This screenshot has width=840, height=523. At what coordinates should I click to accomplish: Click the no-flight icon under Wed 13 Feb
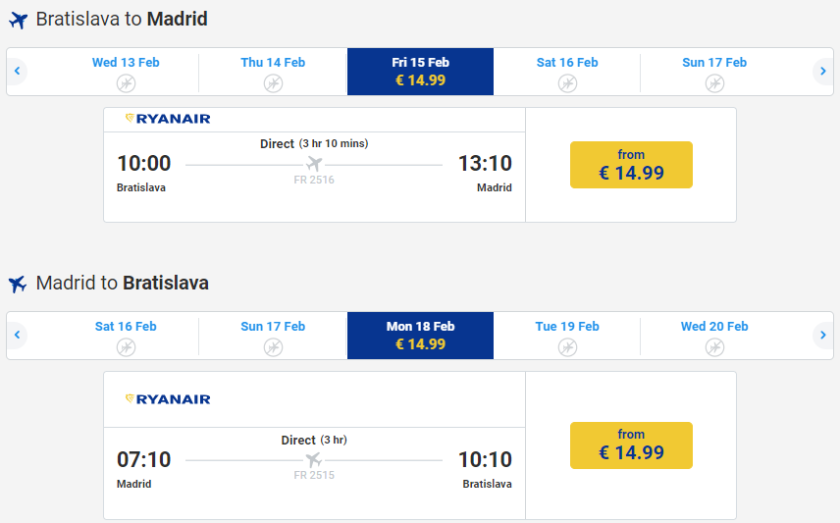coord(126,83)
